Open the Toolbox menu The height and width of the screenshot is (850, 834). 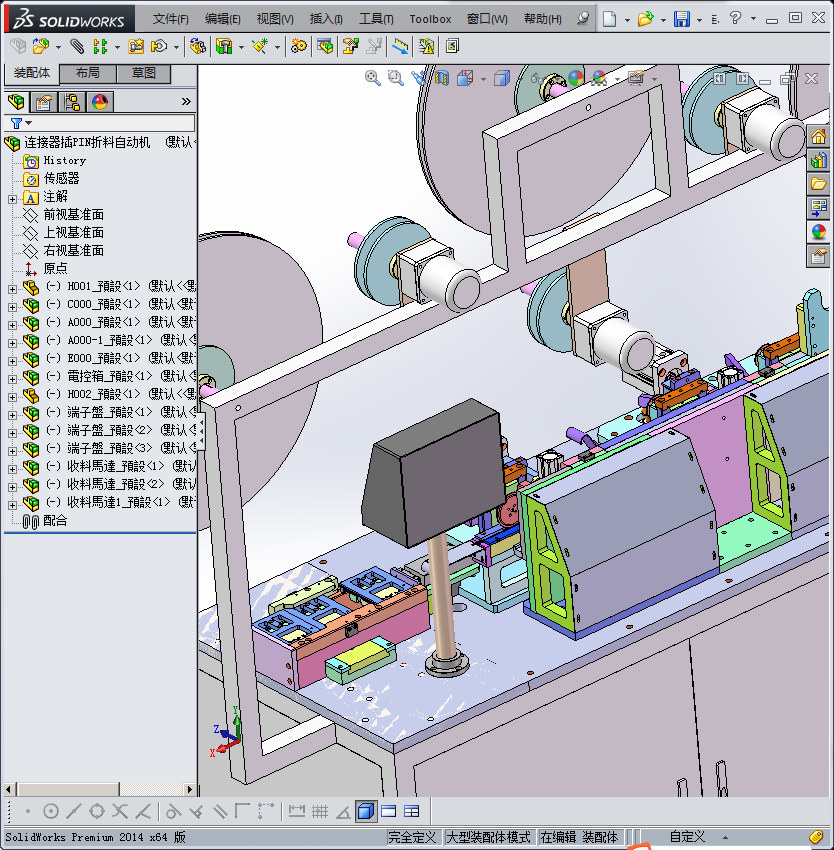point(430,19)
